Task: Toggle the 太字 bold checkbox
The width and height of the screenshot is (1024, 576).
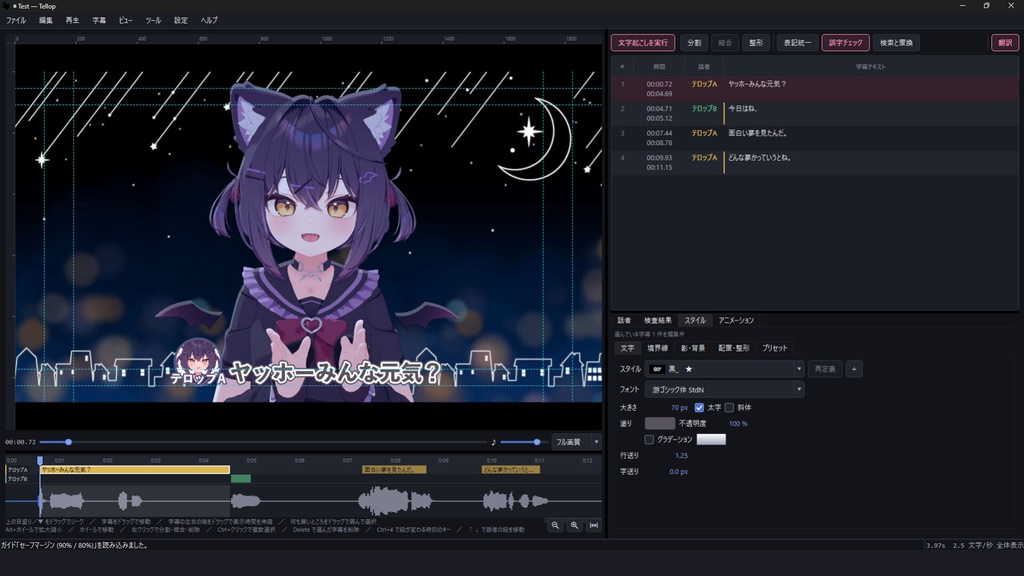Action: pyautogui.click(x=699, y=408)
